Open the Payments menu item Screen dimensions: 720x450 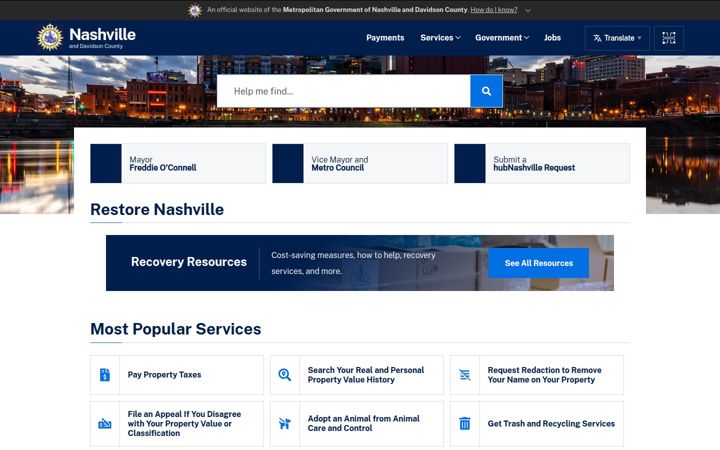[385, 38]
